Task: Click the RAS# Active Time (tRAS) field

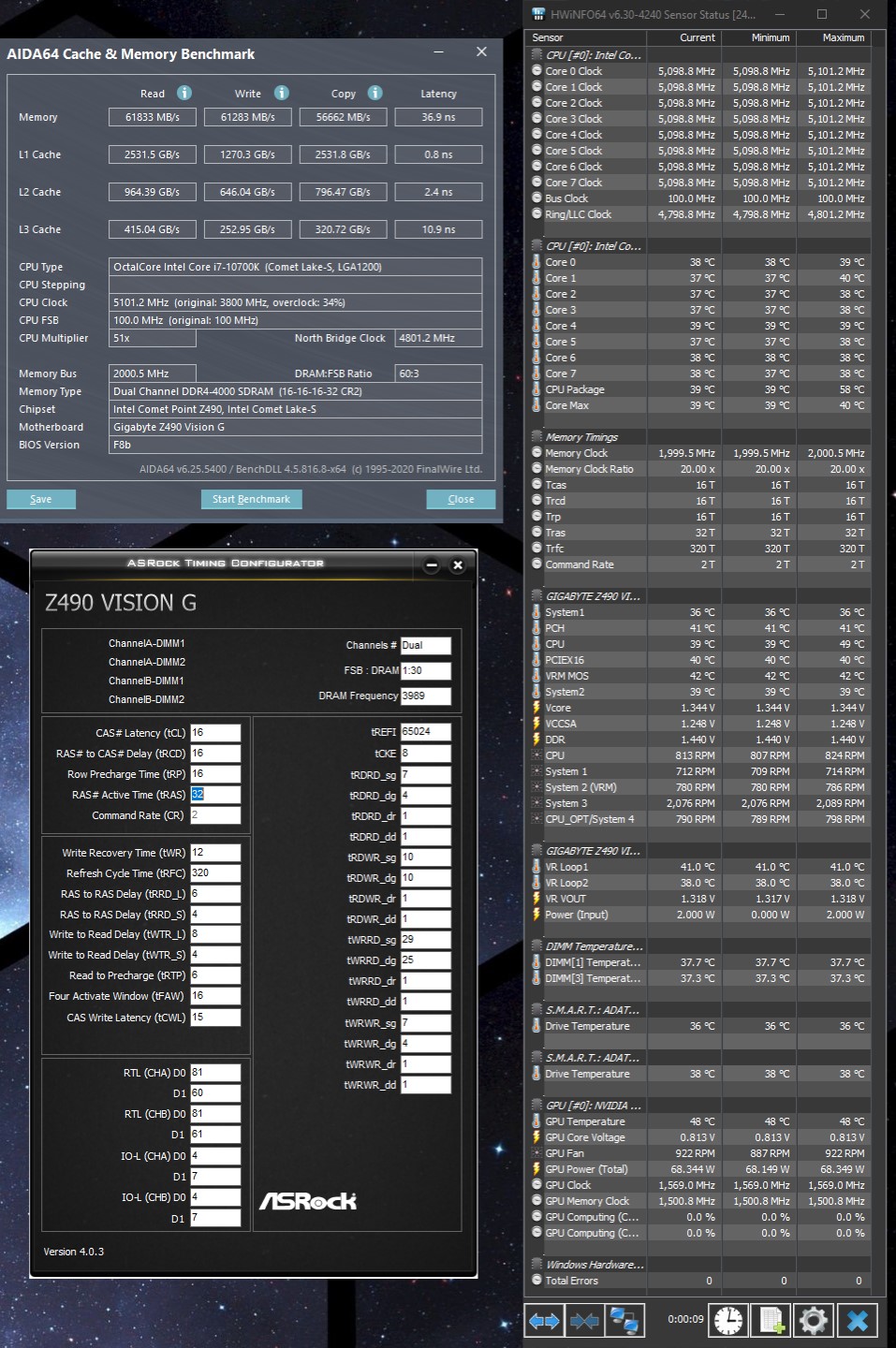Action: pyautogui.click(x=215, y=795)
